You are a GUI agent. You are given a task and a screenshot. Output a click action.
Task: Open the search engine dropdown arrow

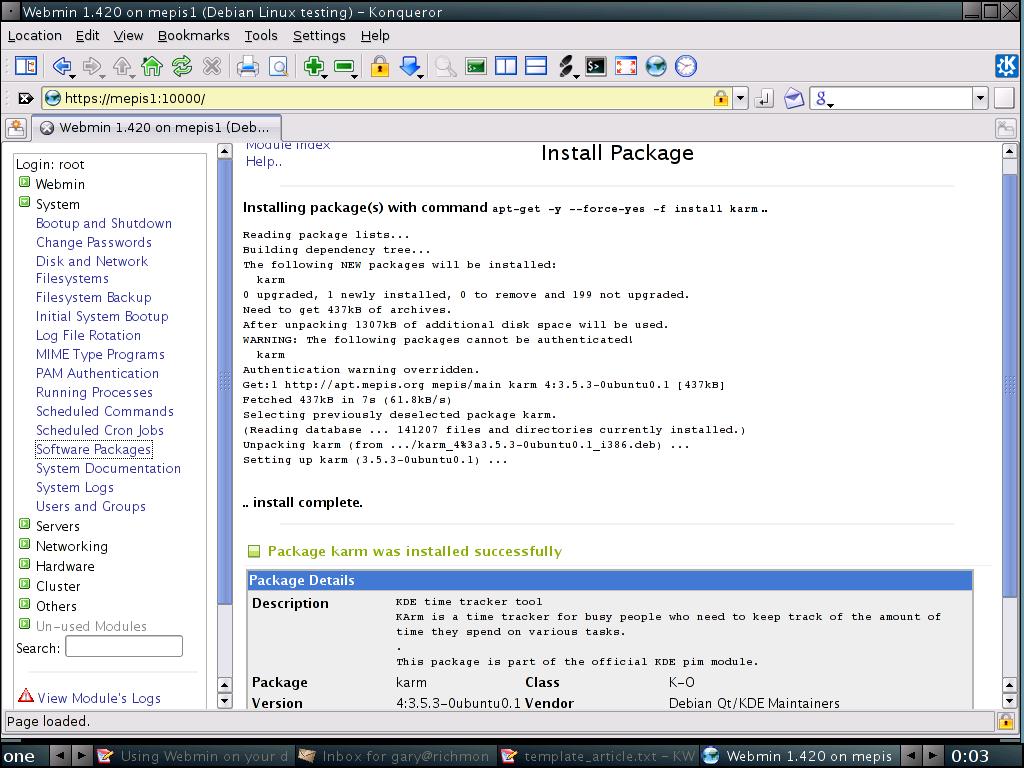point(980,99)
